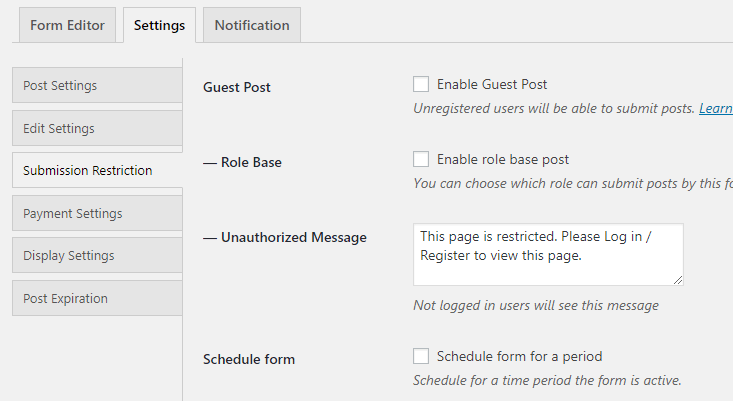The image size is (733, 401).
Task: Click the 'Schedule form for a period' label text
Action: (519, 356)
